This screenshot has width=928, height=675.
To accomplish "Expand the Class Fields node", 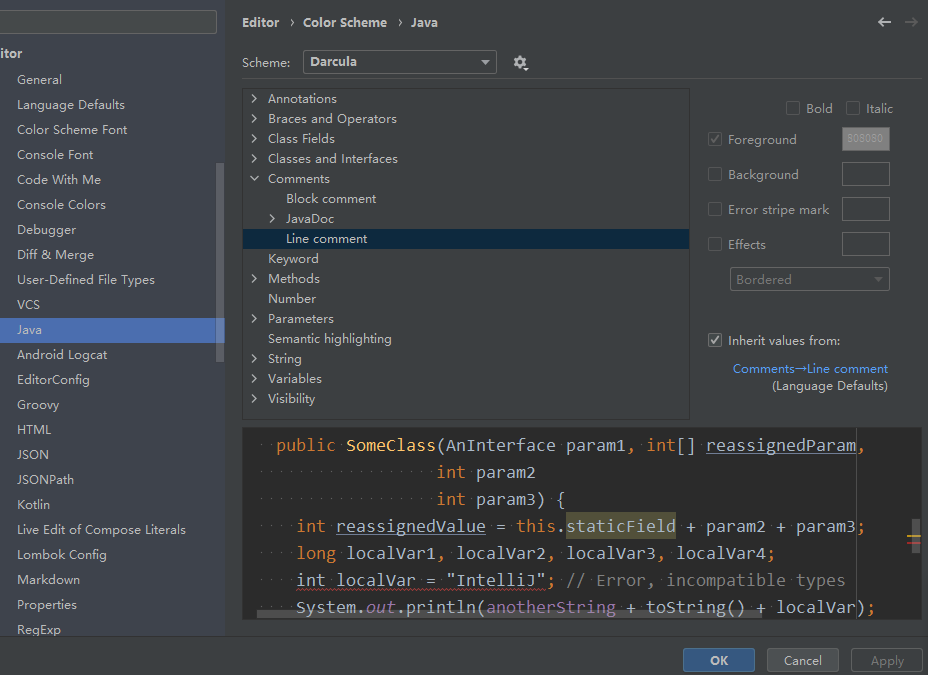I will click(x=254, y=138).
